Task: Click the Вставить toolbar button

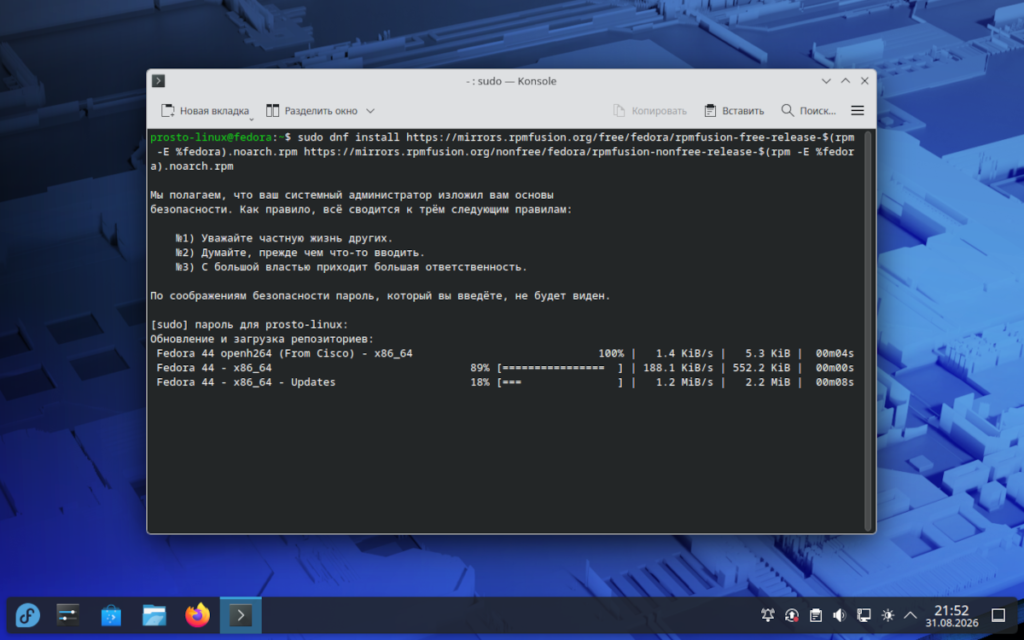Action: pyautogui.click(x=734, y=111)
